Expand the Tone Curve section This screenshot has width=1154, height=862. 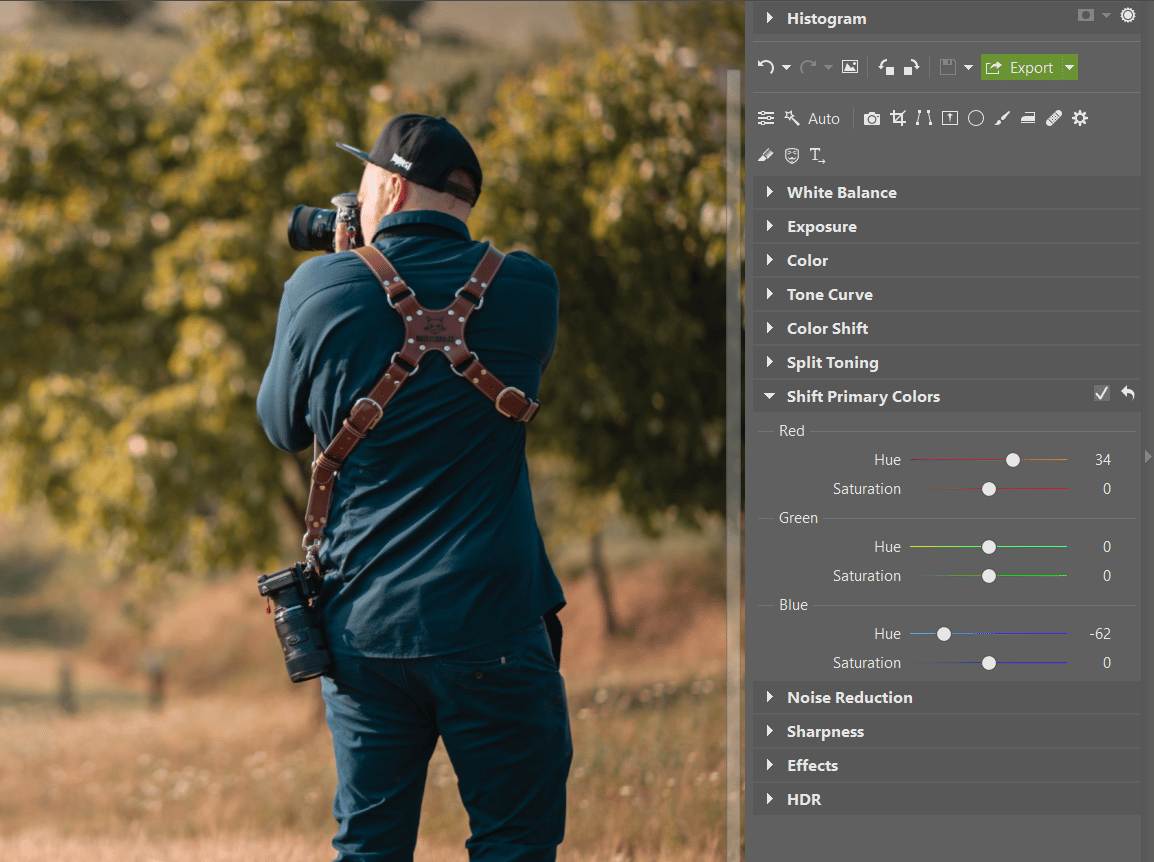(x=828, y=294)
